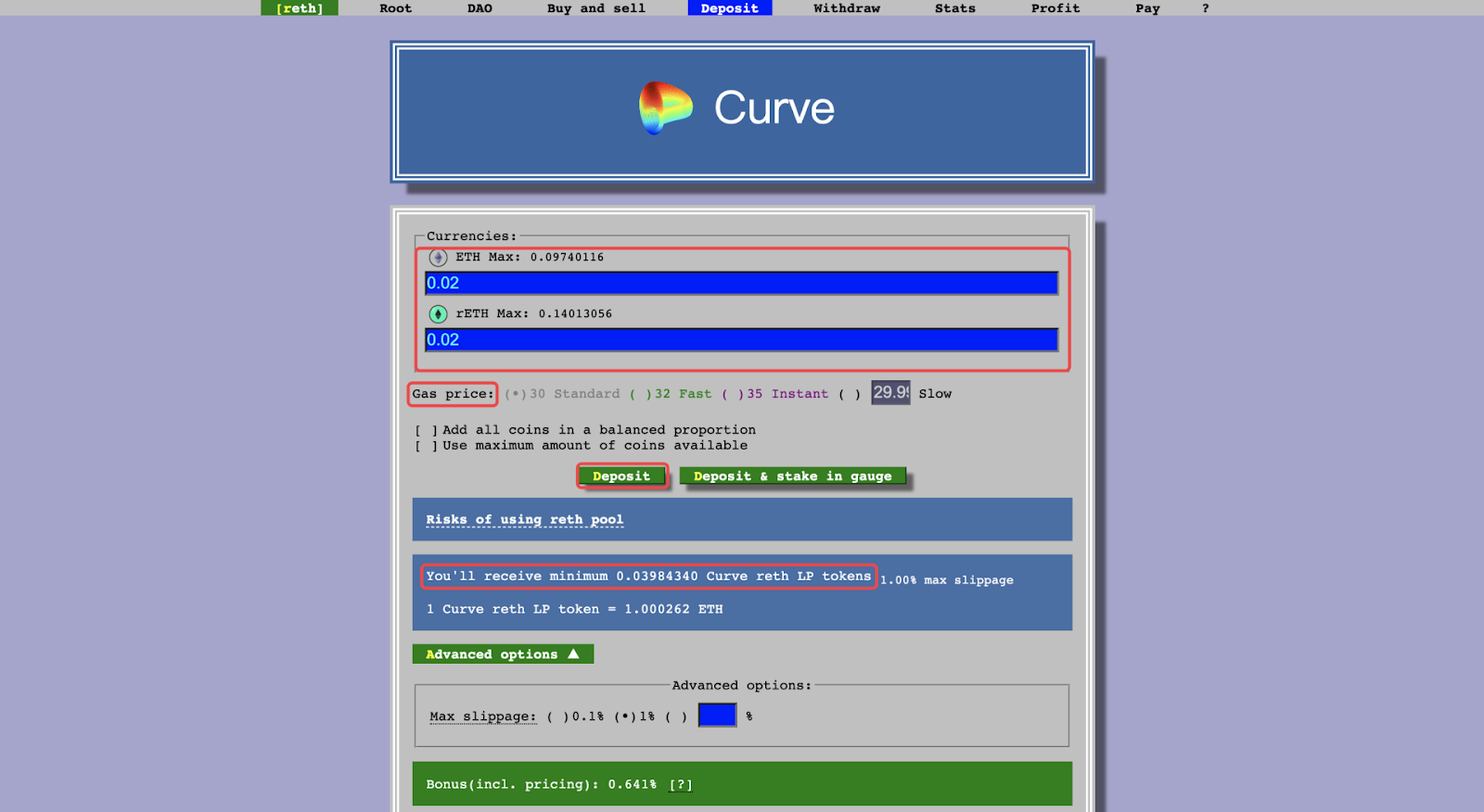The image size is (1484, 812).
Task: Focus the ETH amount input field
Action: pos(741,284)
